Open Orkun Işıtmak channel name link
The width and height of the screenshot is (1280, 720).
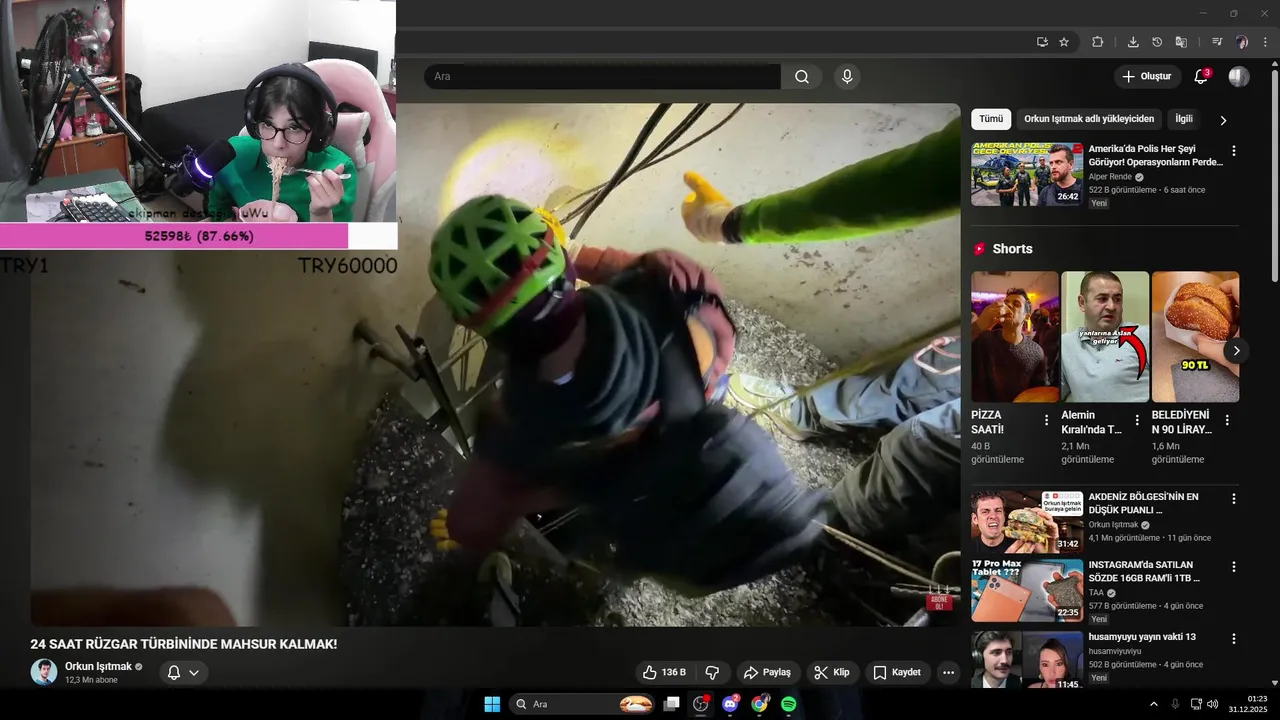(98, 666)
